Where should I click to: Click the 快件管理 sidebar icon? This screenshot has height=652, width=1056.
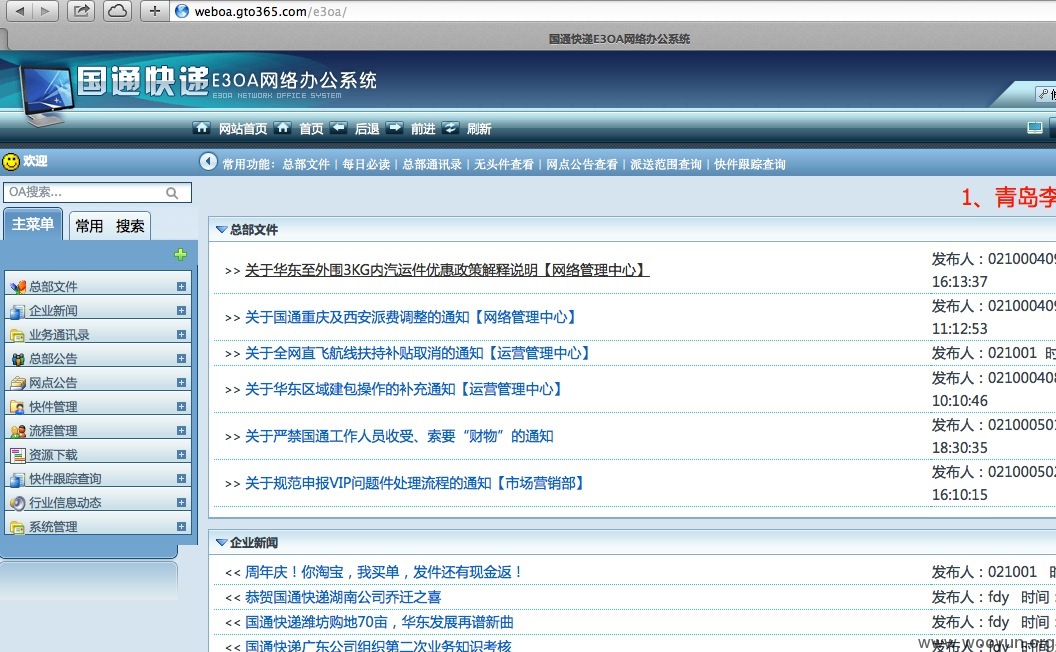[x=18, y=407]
